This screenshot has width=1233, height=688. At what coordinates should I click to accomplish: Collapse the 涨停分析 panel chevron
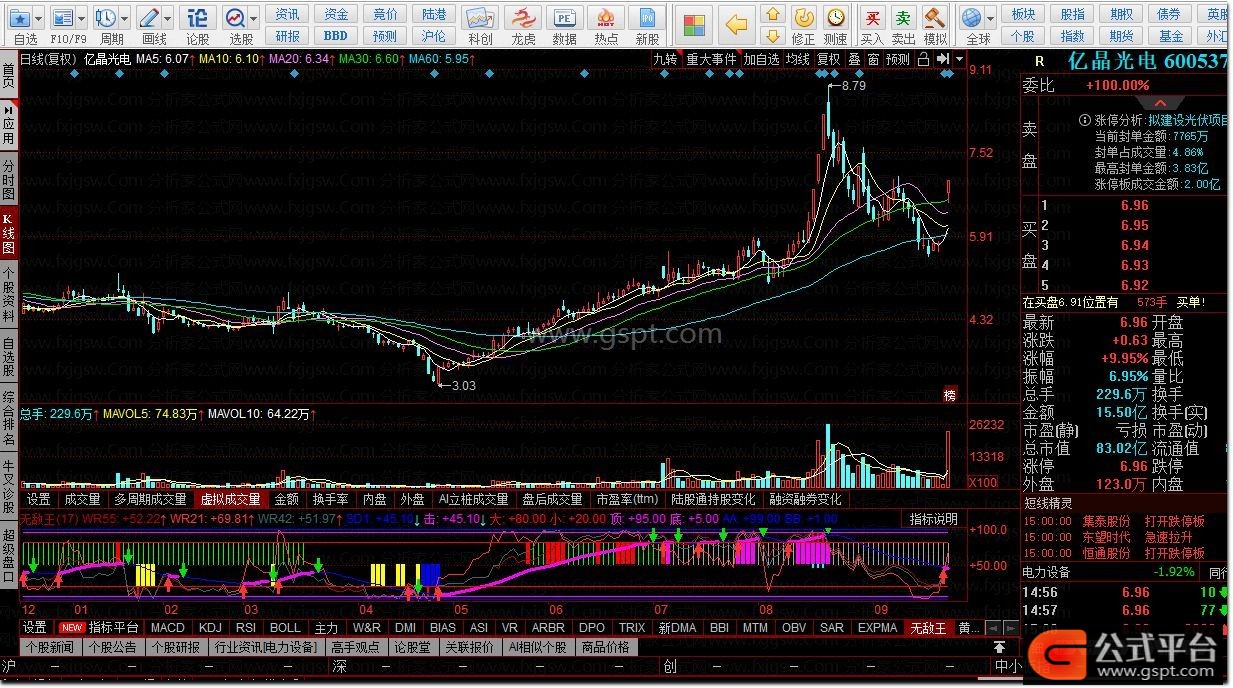point(1160,103)
